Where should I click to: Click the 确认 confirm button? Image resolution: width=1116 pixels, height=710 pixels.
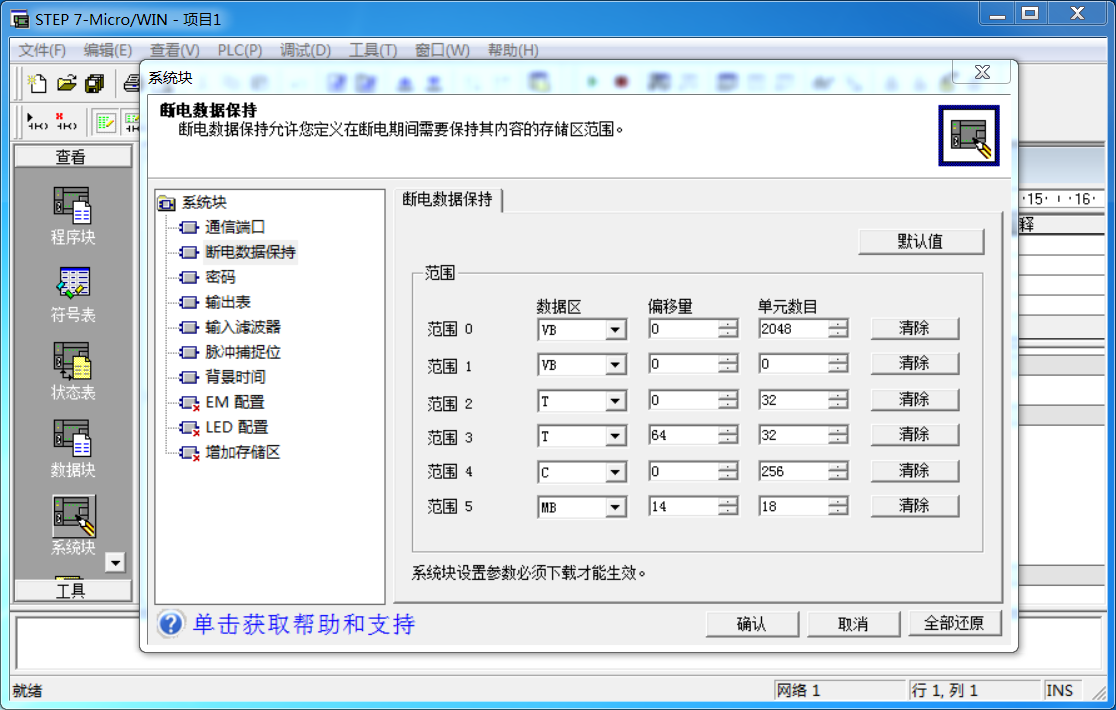pos(752,624)
